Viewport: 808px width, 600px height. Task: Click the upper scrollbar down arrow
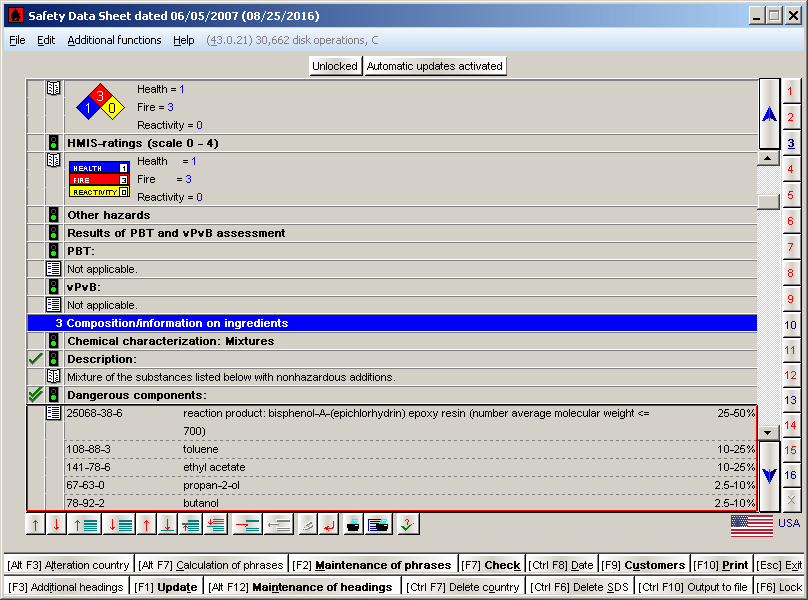click(x=768, y=433)
